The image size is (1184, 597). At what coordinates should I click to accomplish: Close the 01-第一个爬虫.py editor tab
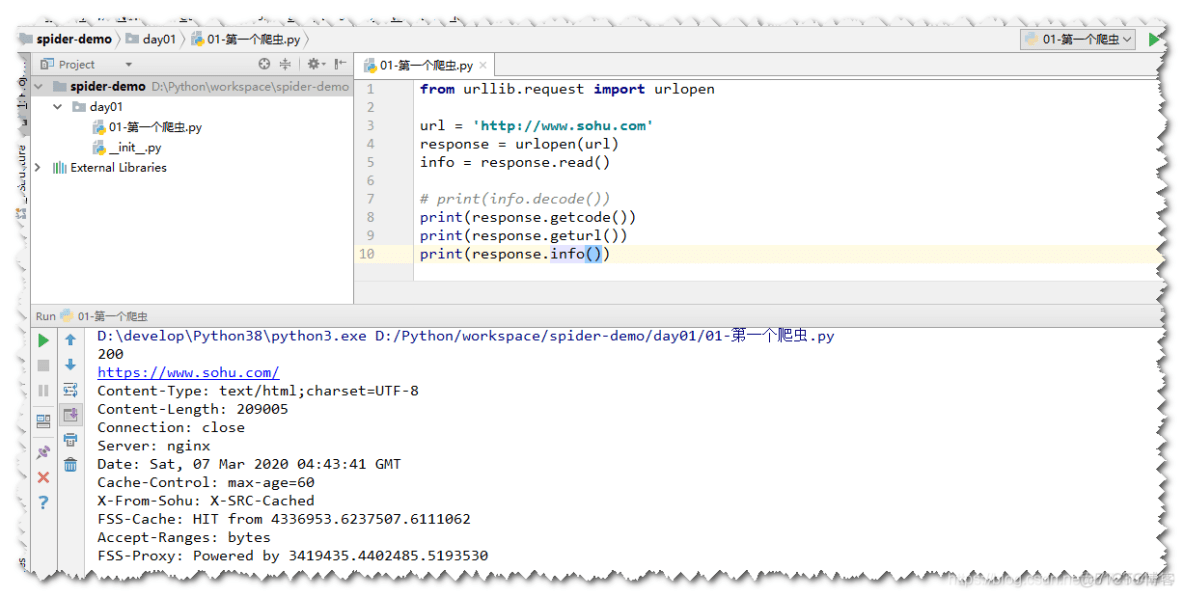tap(483, 65)
